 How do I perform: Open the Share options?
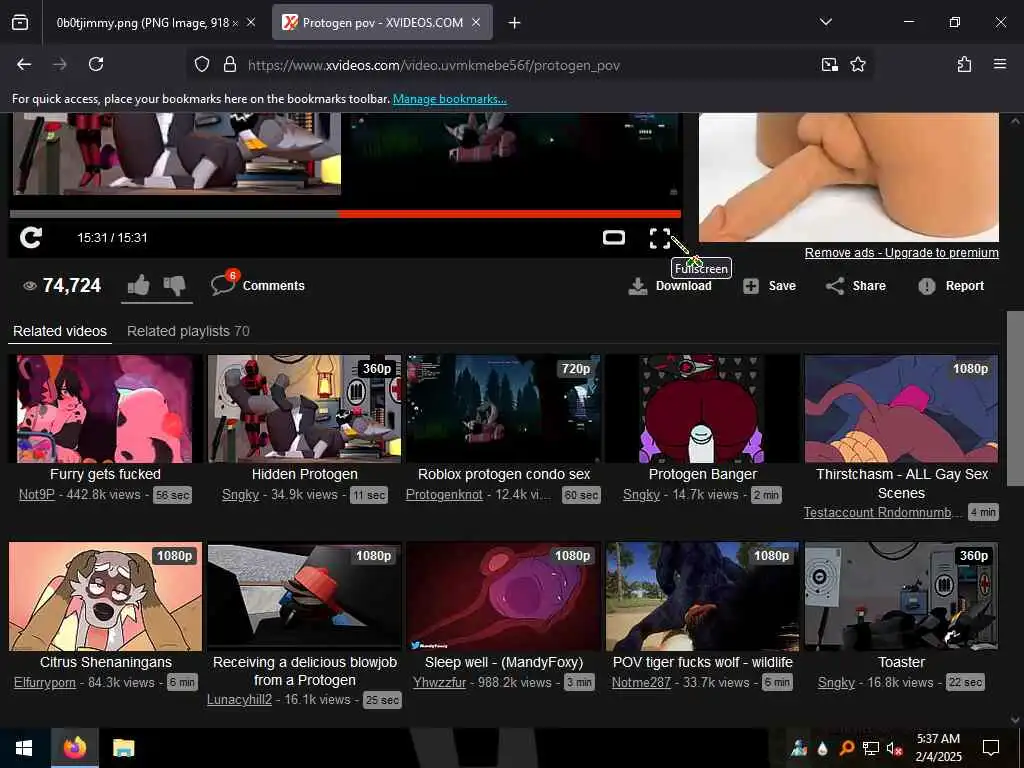(856, 286)
